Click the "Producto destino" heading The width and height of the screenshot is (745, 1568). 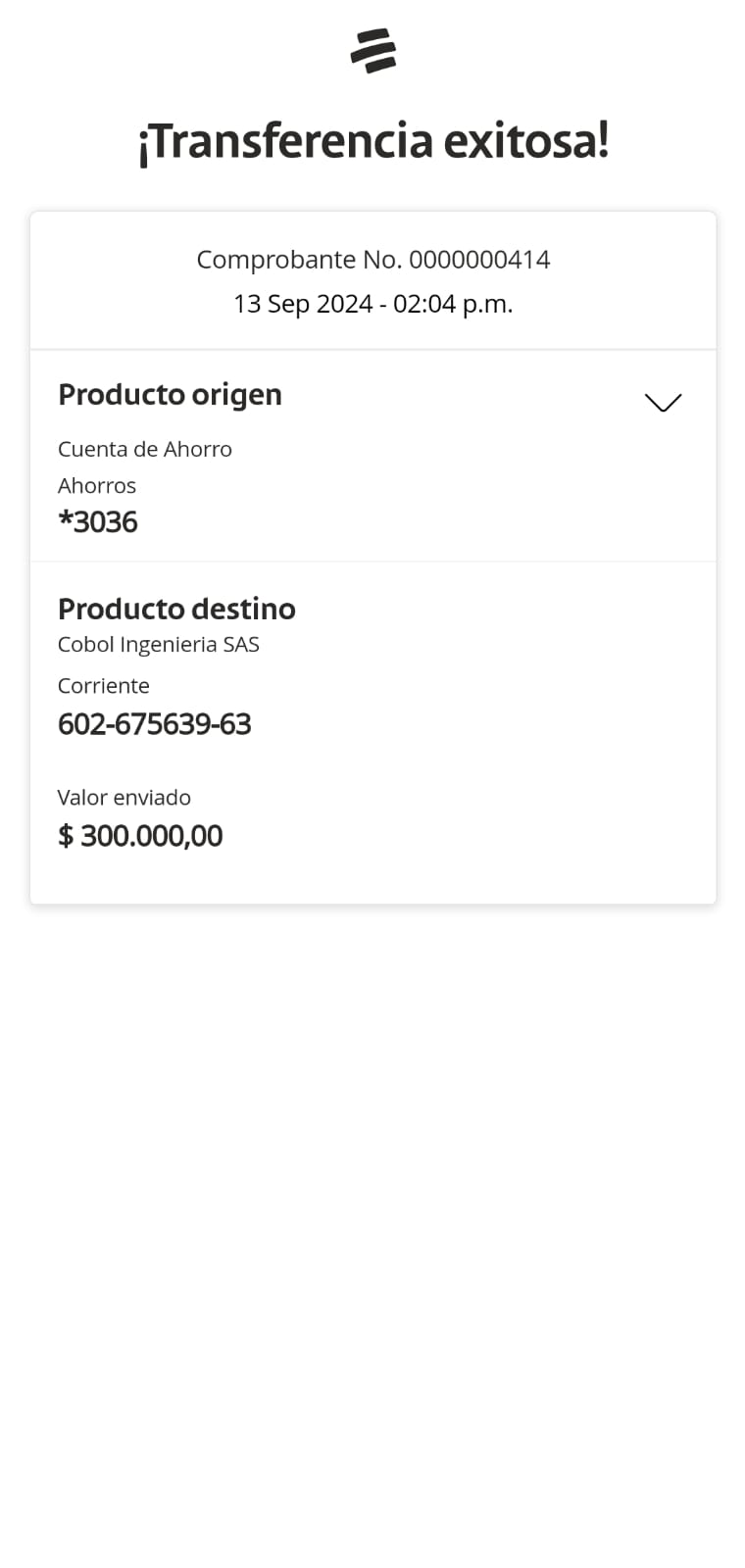(x=176, y=609)
